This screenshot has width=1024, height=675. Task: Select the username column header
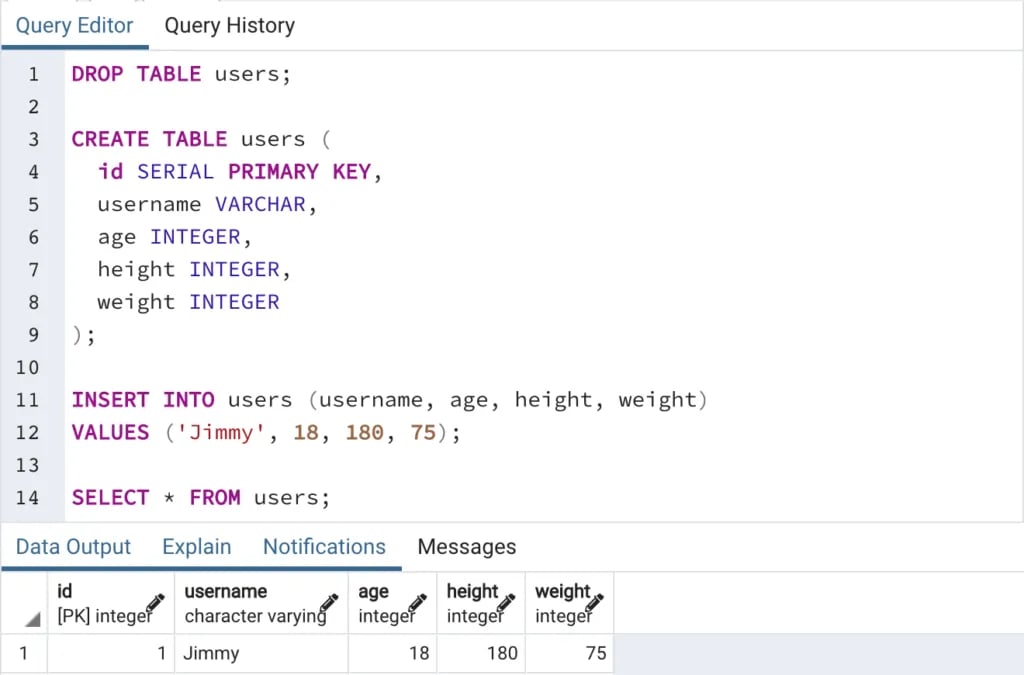[x=261, y=603]
